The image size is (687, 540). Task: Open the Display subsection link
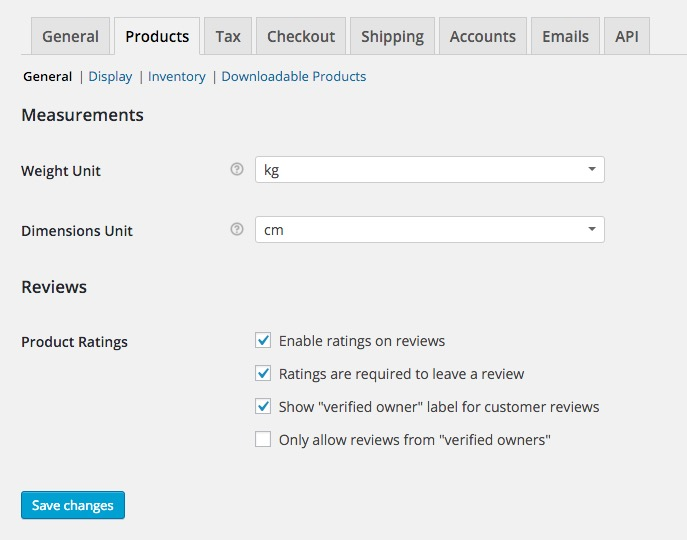[x=110, y=76]
